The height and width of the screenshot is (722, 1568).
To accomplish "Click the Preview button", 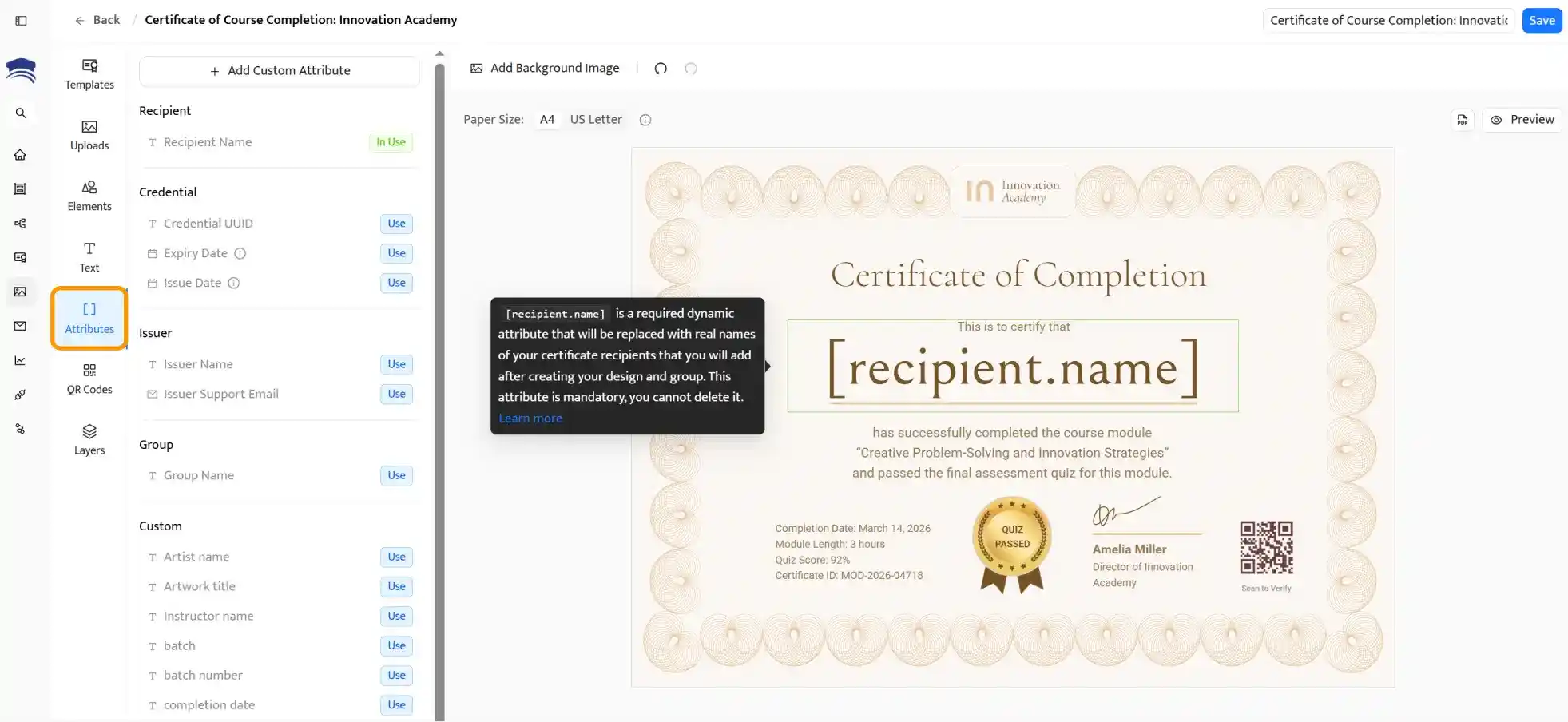I will pos(1522,120).
